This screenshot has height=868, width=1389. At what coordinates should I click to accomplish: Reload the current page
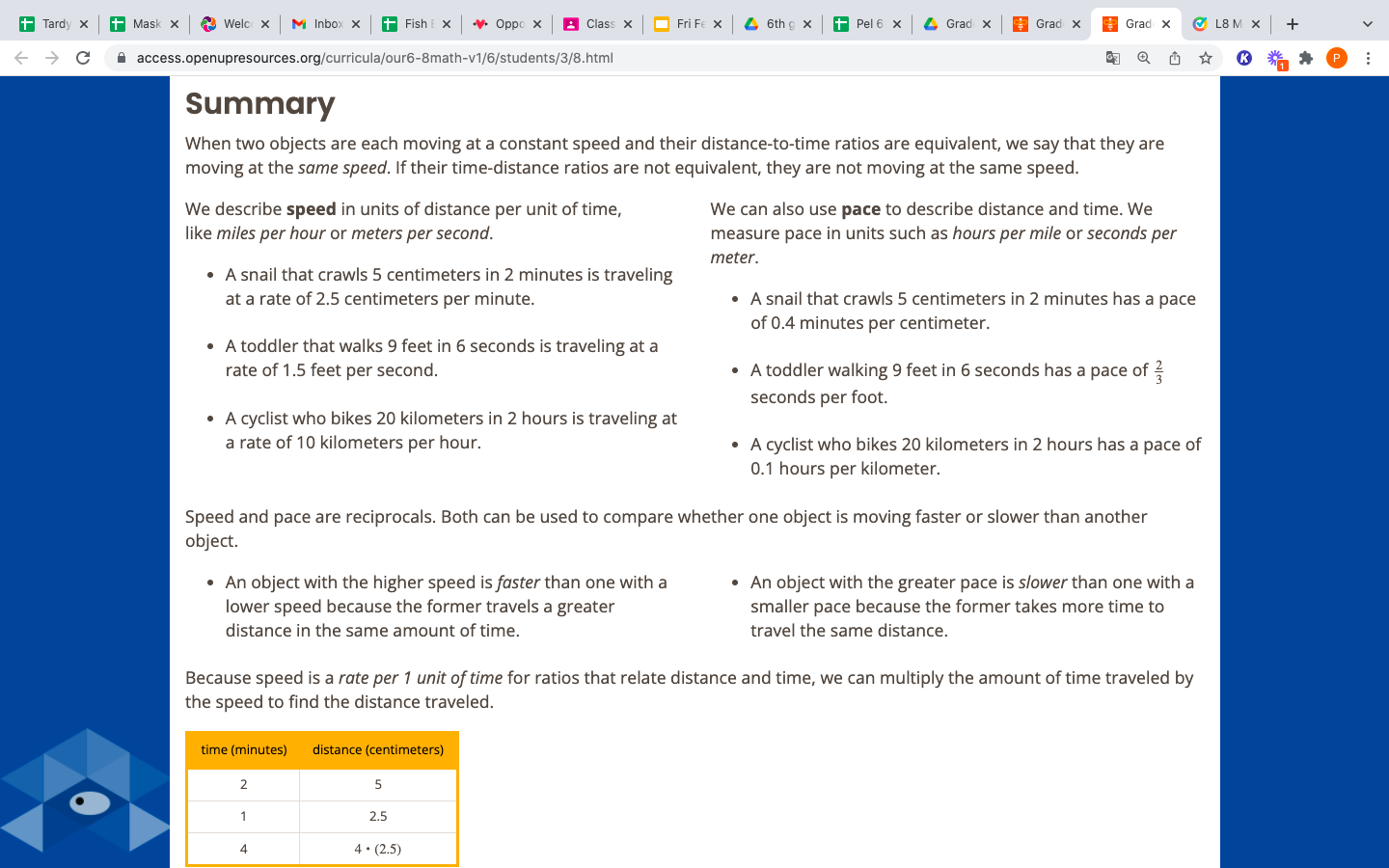pyautogui.click(x=83, y=58)
